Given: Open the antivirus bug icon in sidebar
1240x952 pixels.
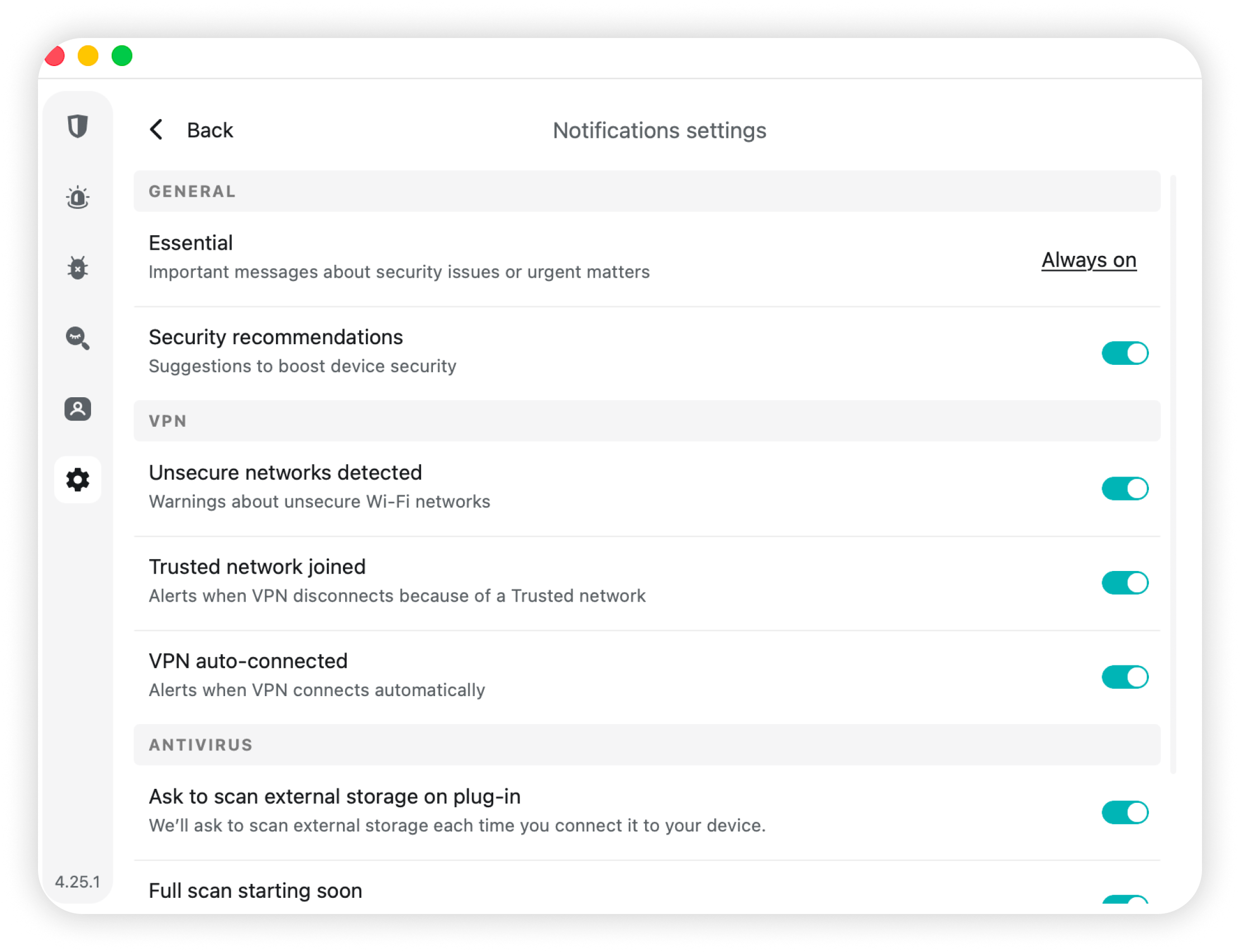Looking at the screenshot, I should click(x=78, y=268).
